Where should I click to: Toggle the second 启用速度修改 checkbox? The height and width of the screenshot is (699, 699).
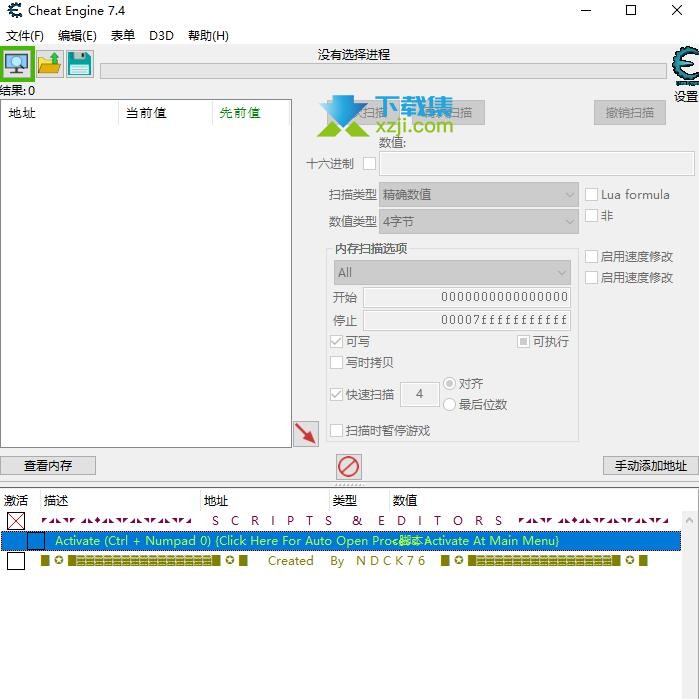point(591,278)
